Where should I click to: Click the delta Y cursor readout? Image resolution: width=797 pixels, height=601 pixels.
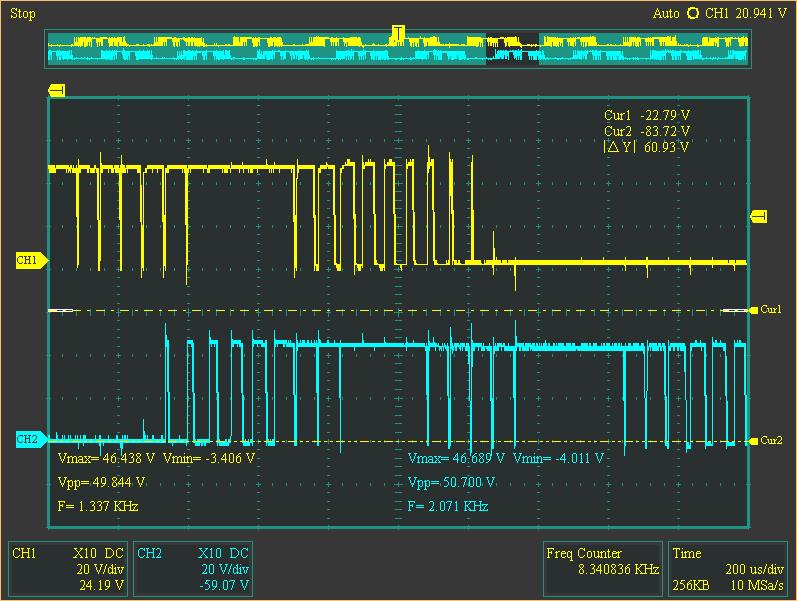coord(646,147)
